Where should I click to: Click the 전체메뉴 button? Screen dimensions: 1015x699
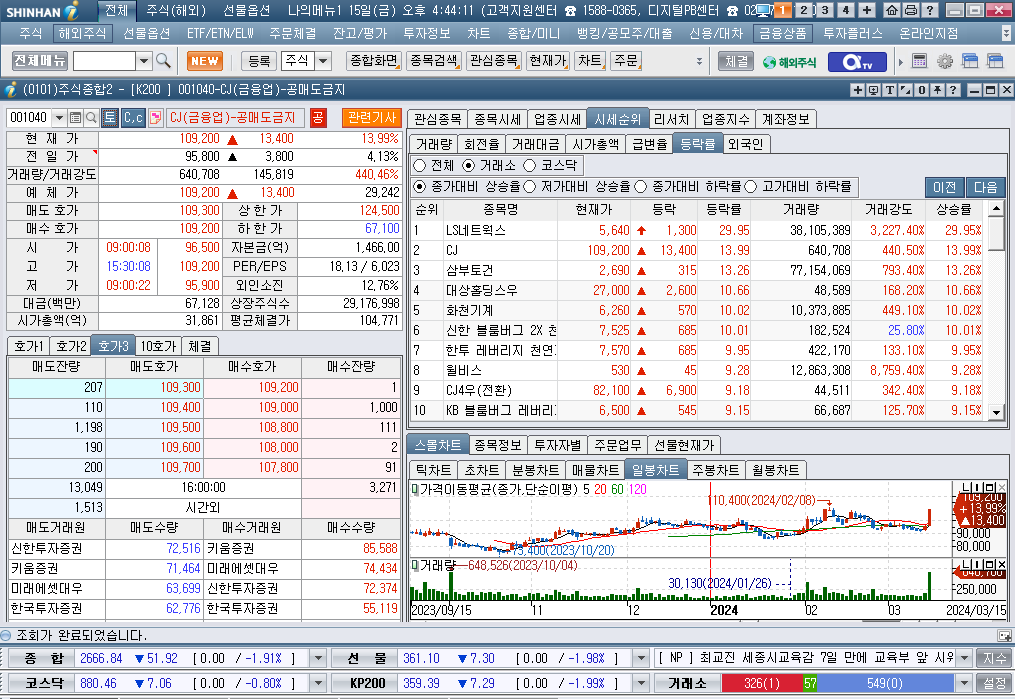(x=40, y=61)
